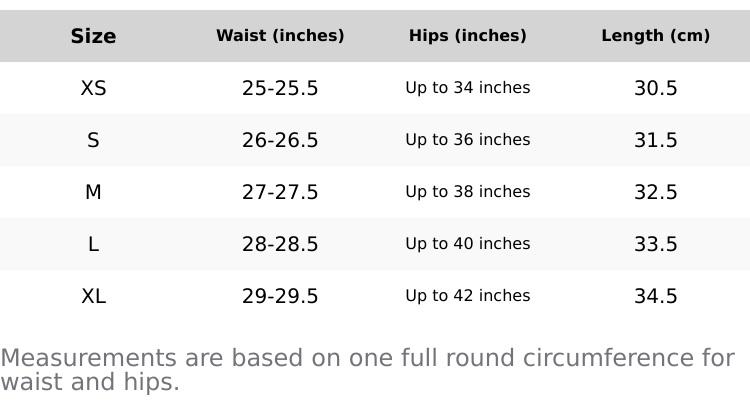Select the XS size cell

(x=93, y=88)
